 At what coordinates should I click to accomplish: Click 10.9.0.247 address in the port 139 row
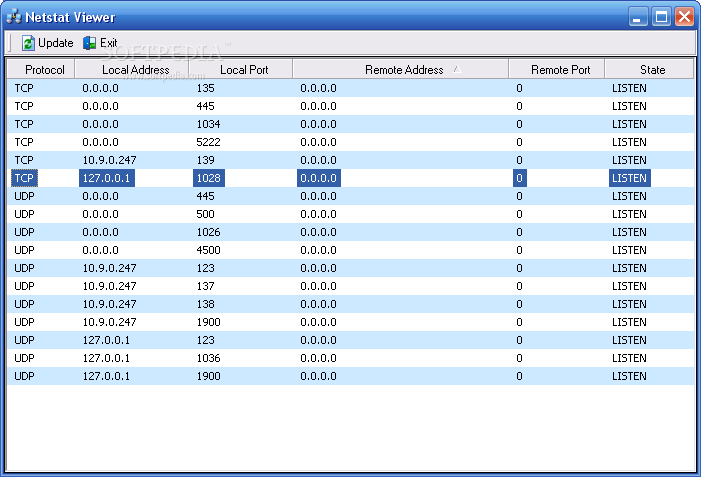[110, 160]
